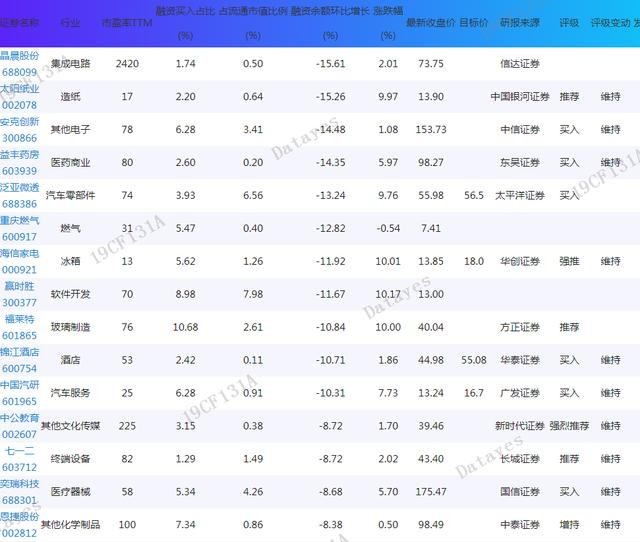Select the 最新收盘价 column header

[x=431, y=22]
